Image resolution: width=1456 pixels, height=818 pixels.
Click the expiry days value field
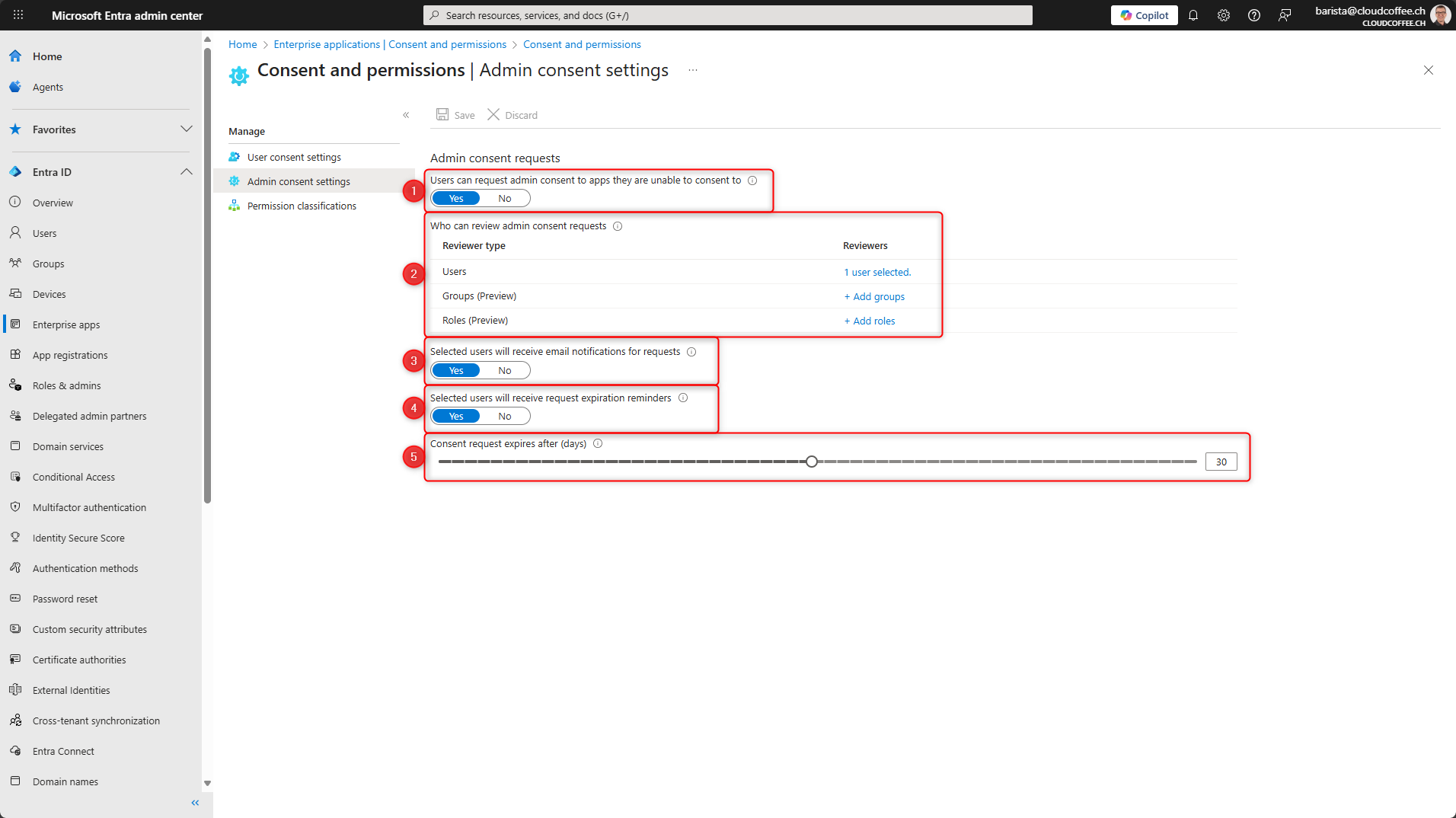click(x=1221, y=462)
